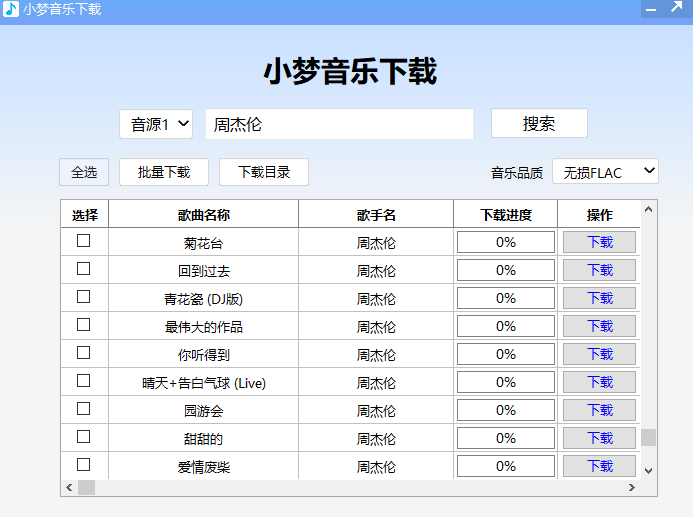Check the box next to 爱情废柴

point(84,464)
